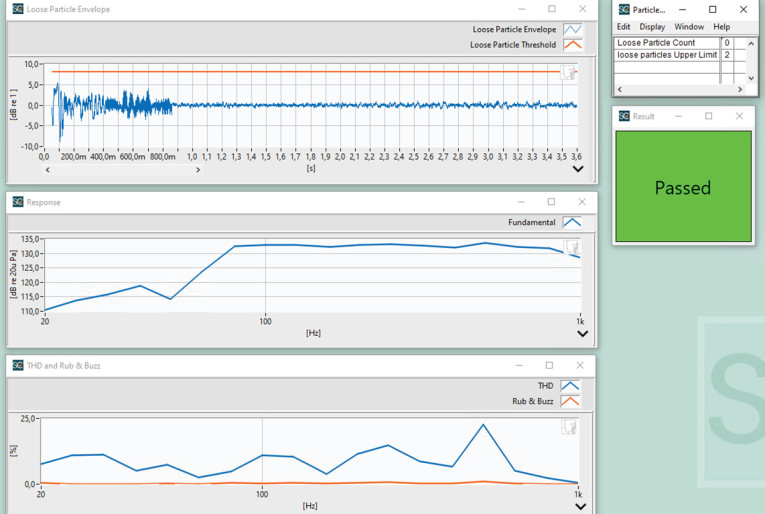
Task: Click the graph palette icon in THD plot
Action: tap(569, 426)
